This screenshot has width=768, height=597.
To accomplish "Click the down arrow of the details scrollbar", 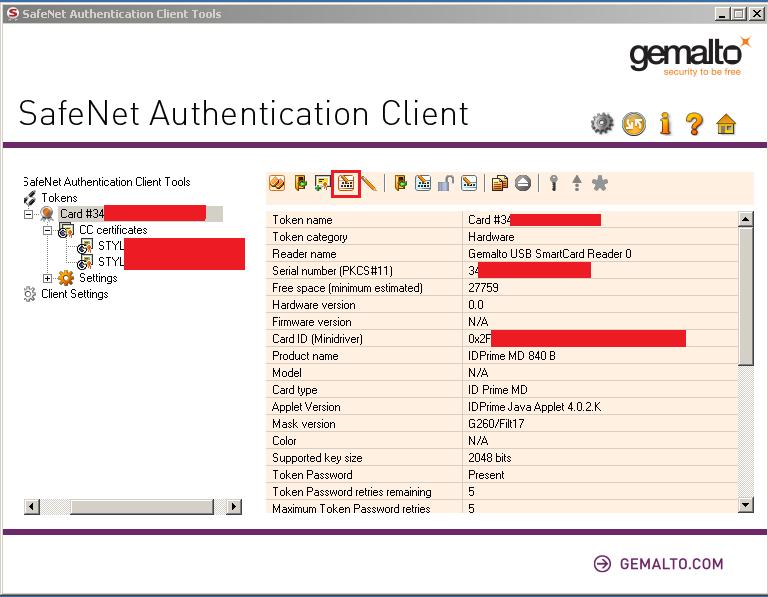I will [745, 505].
